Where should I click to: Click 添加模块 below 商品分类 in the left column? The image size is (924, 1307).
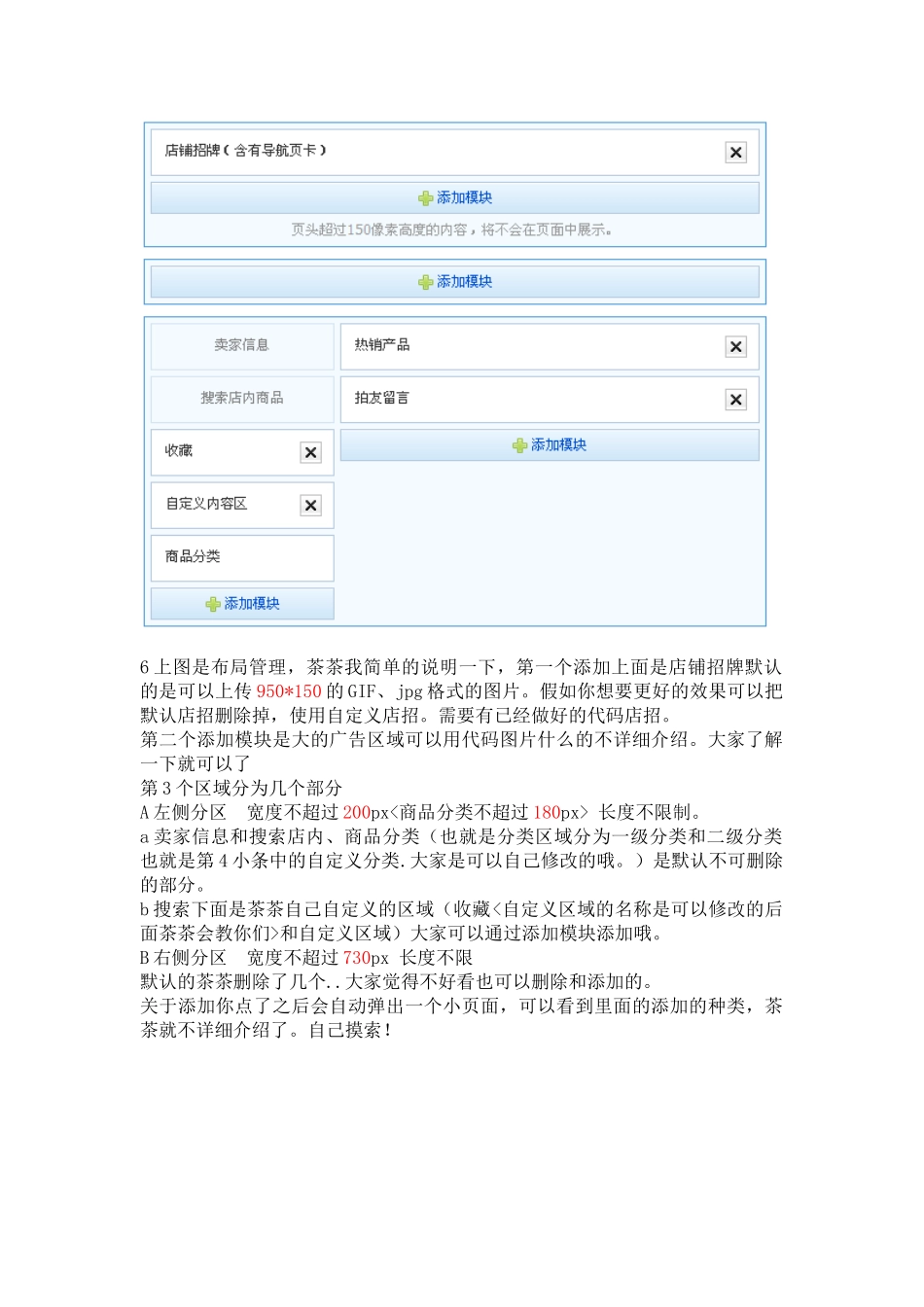click(242, 603)
